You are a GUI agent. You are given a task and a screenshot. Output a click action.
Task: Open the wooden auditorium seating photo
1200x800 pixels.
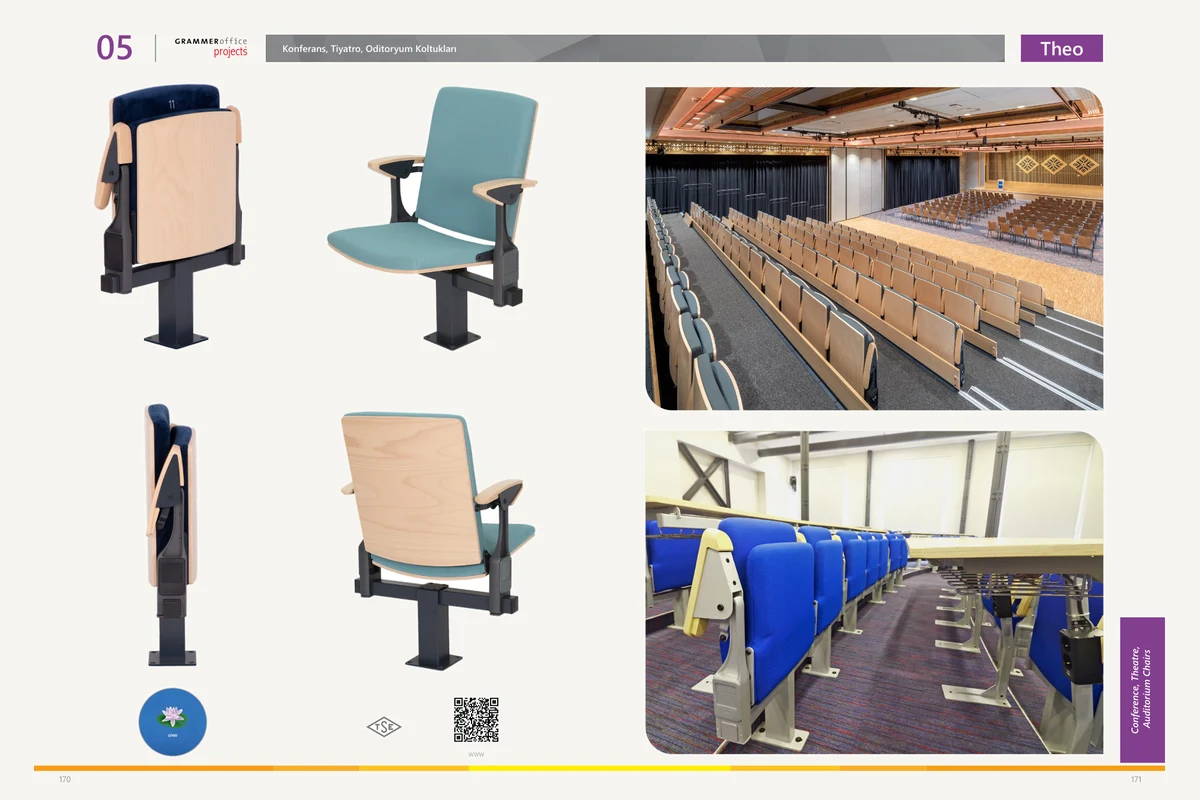(x=874, y=249)
